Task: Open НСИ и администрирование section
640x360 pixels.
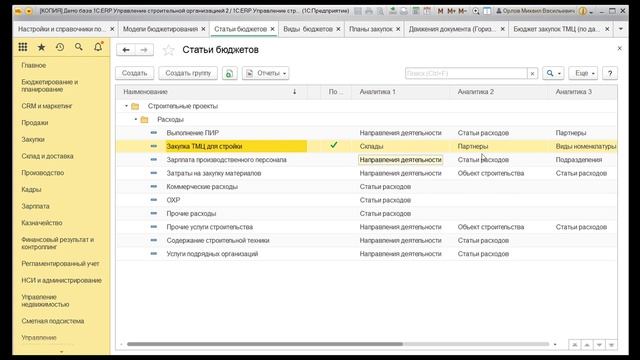Action: [x=62, y=280]
